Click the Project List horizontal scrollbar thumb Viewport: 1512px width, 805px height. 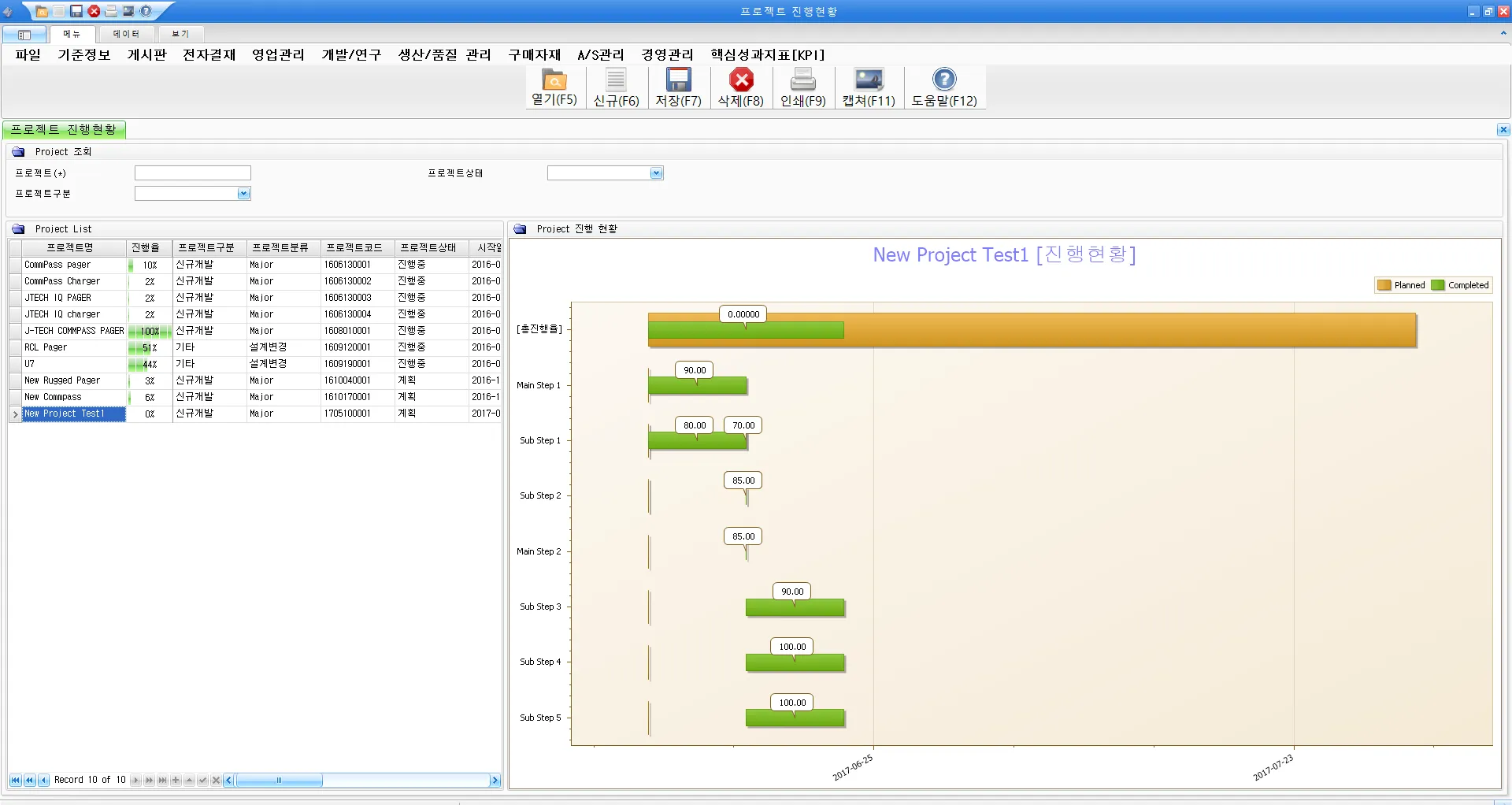pyautogui.click(x=279, y=781)
